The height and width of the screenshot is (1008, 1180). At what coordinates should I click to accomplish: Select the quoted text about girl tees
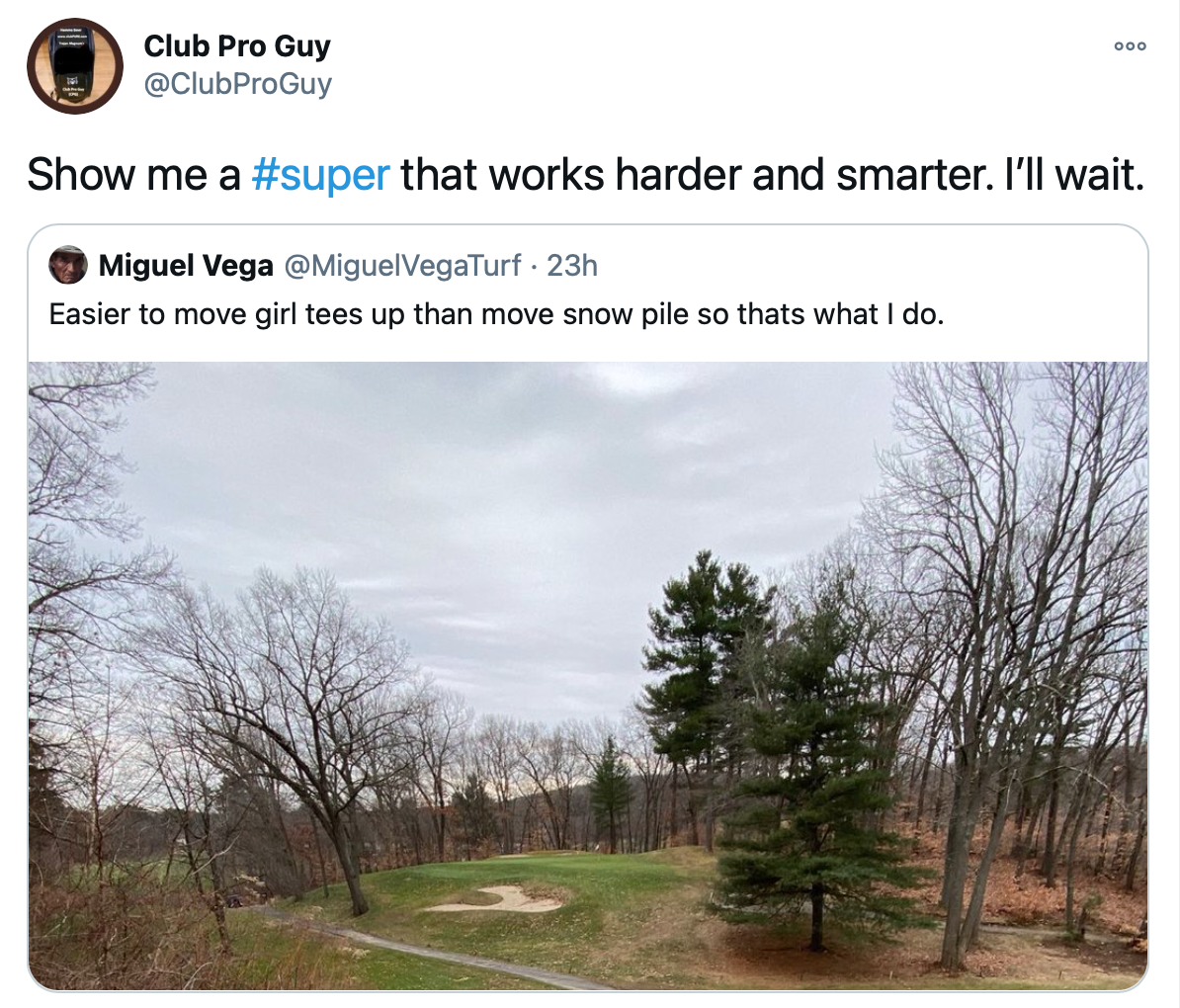(x=496, y=314)
